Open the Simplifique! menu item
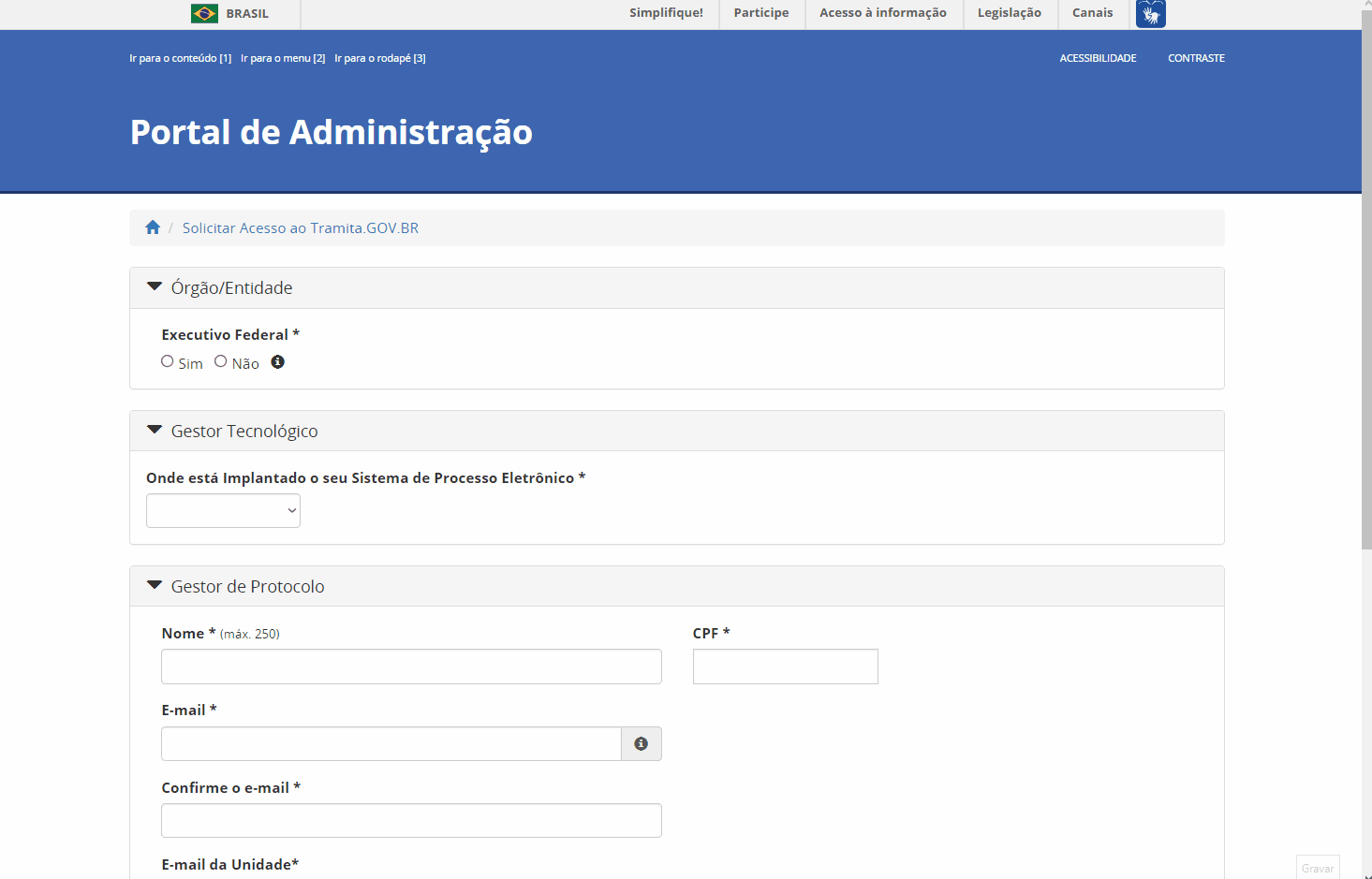 [666, 13]
